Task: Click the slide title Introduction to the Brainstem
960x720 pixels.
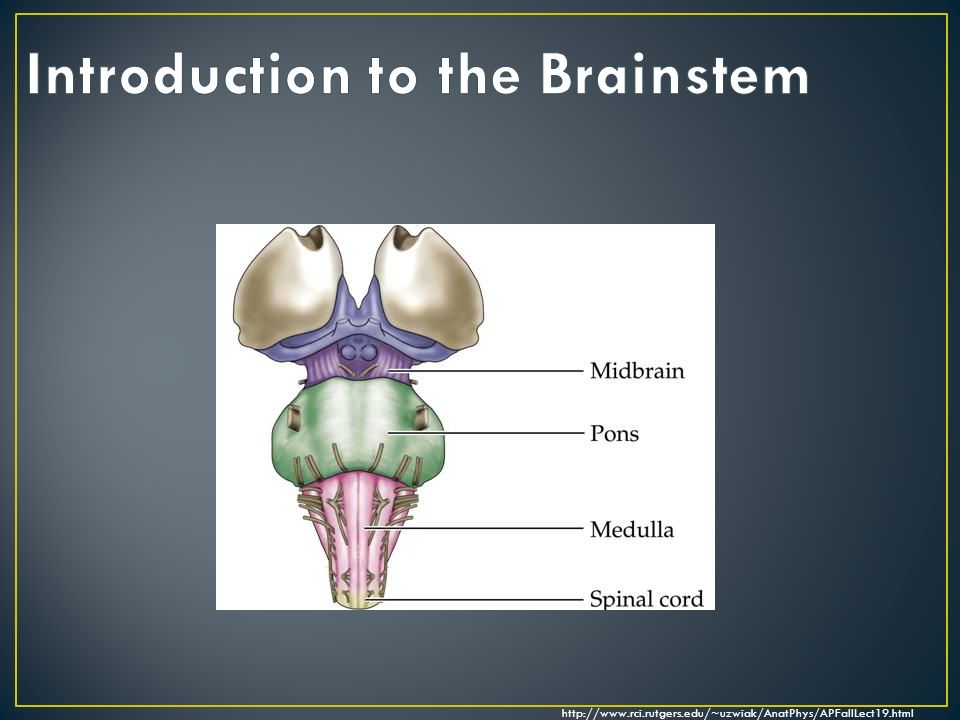Action: pyautogui.click(x=418, y=75)
